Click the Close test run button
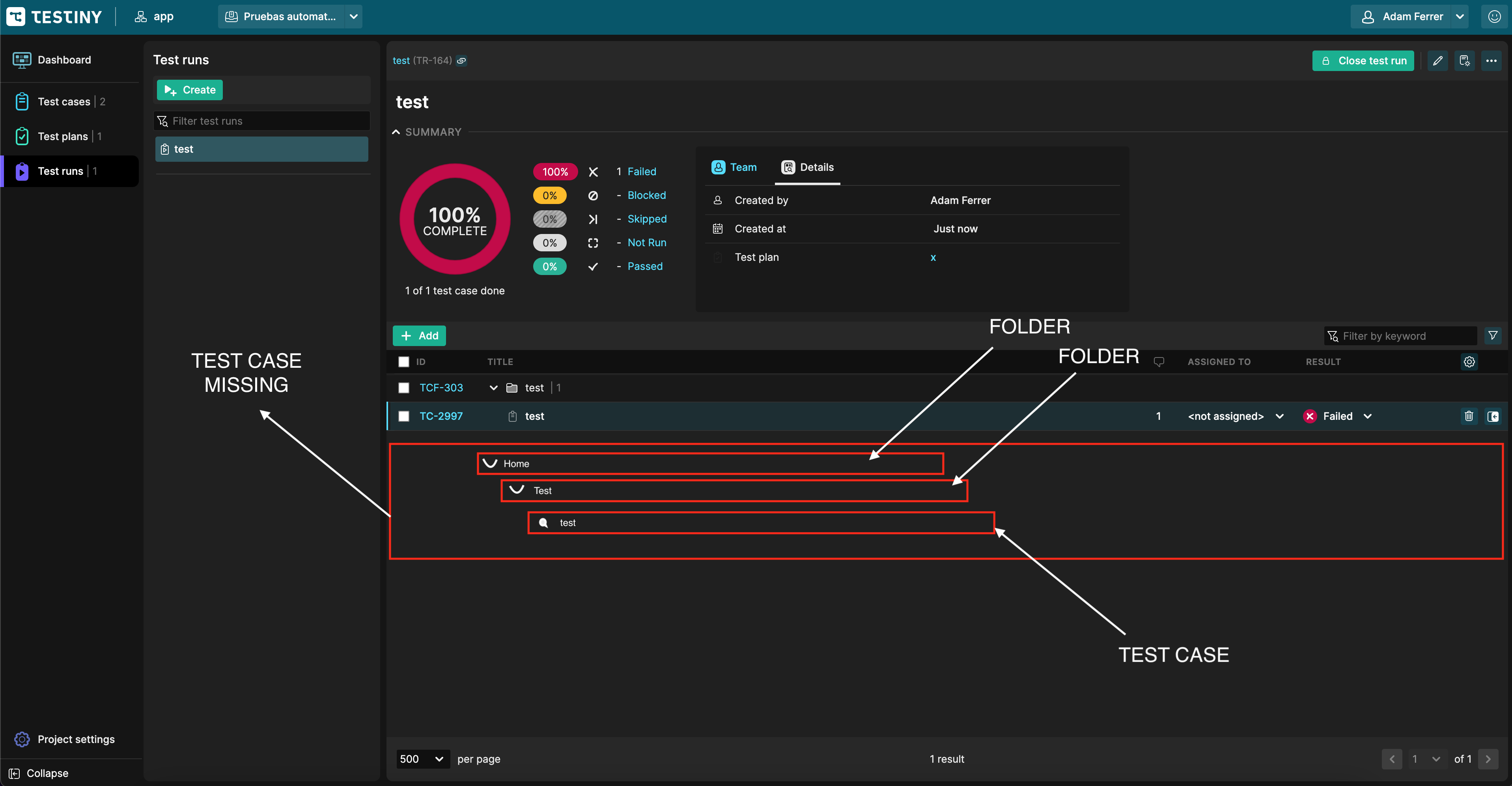The height and width of the screenshot is (786, 1512). coord(1363,60)
